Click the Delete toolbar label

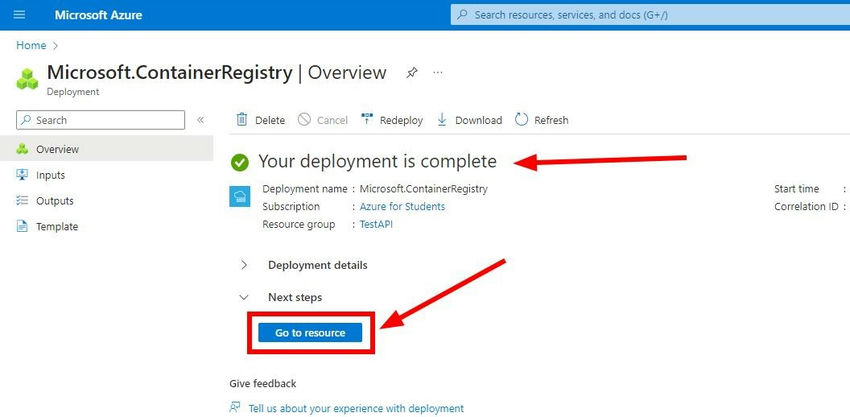(270, 120)
